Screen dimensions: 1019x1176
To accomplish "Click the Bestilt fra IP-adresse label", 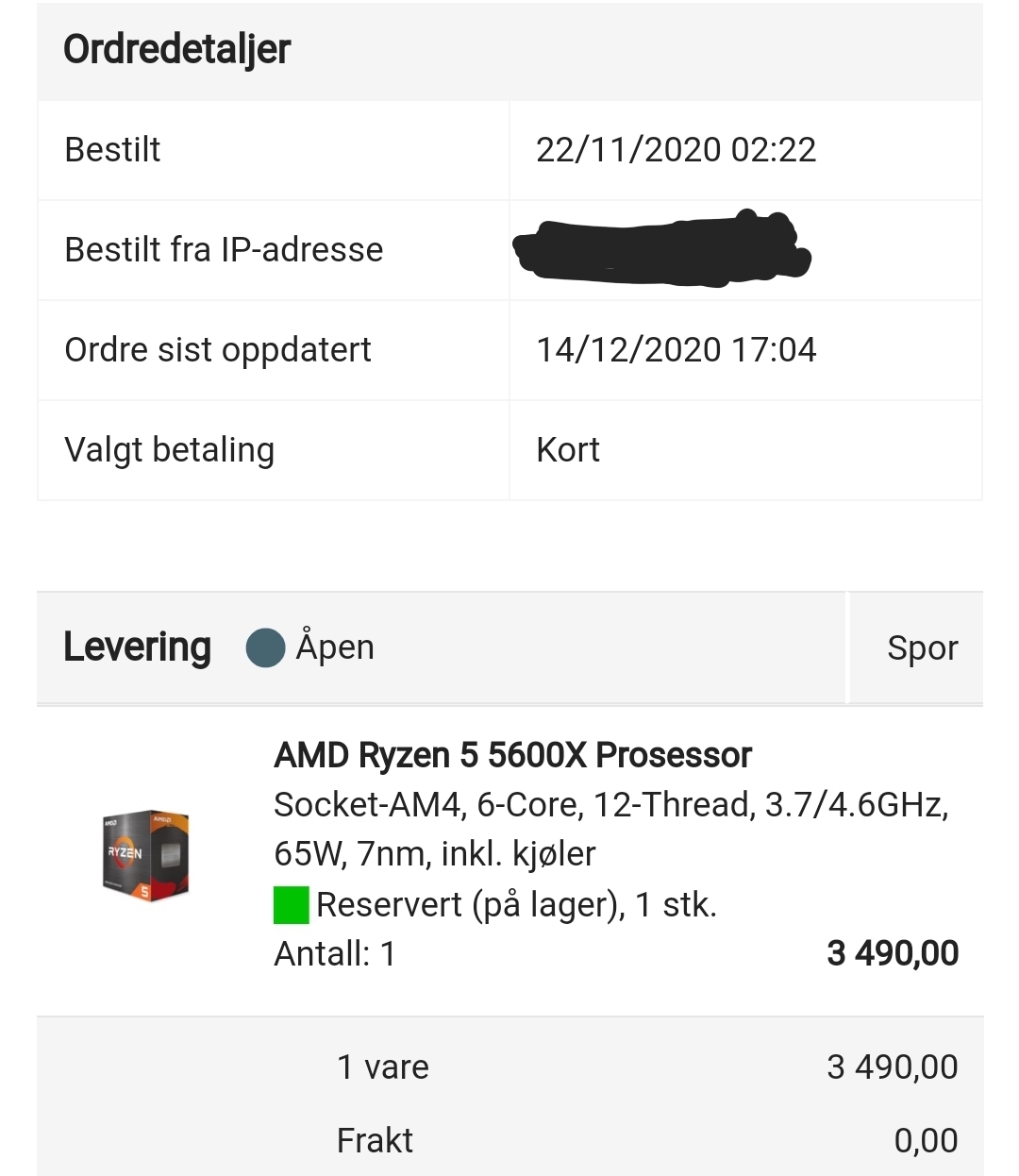I will [x=224, y=250].
